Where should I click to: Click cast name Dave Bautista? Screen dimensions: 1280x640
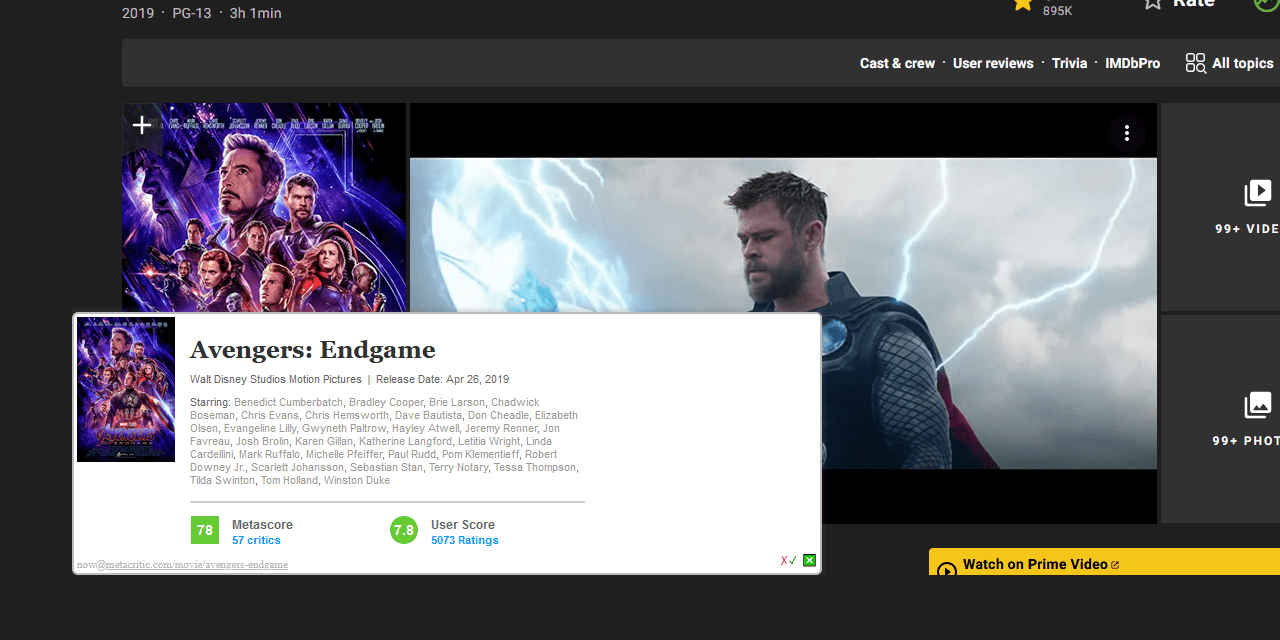428,415
